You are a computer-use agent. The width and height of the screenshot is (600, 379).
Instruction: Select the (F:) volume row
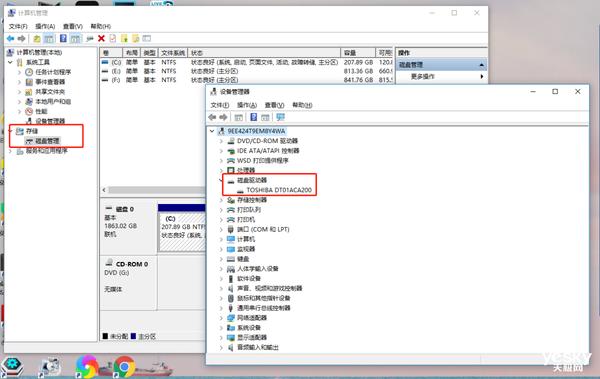246,80
